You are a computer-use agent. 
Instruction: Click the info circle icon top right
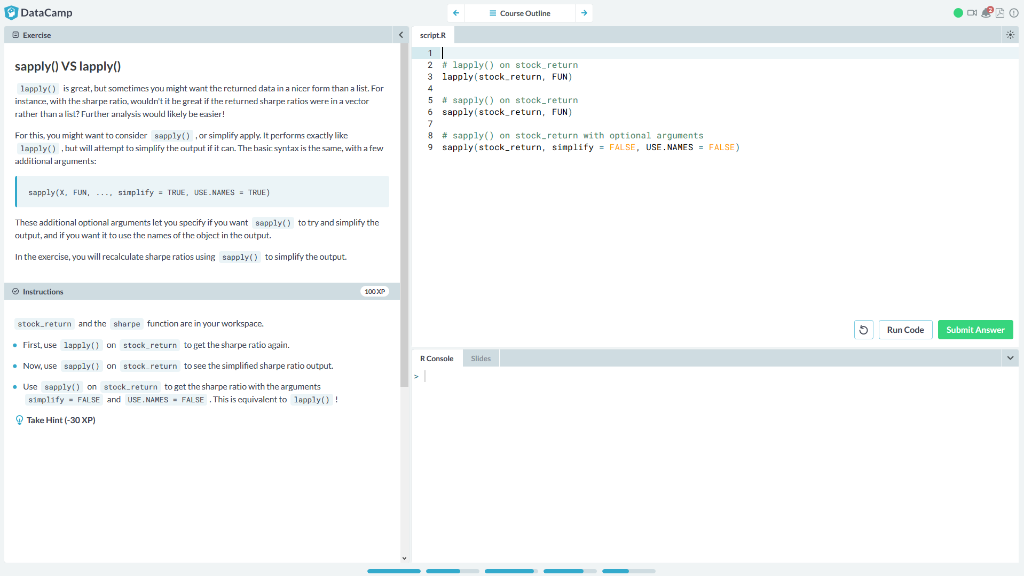pyautogui.click(x=1013, y=12)
